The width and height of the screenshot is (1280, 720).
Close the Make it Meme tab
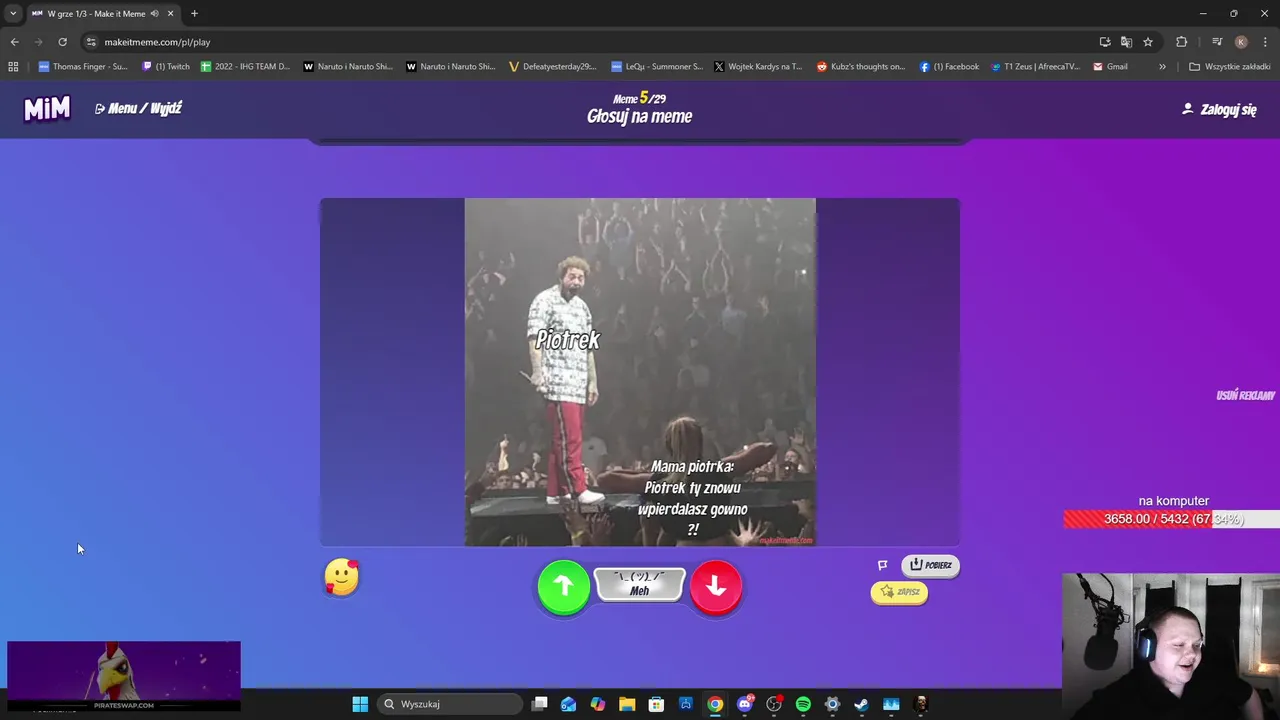[x=170, y=13]
